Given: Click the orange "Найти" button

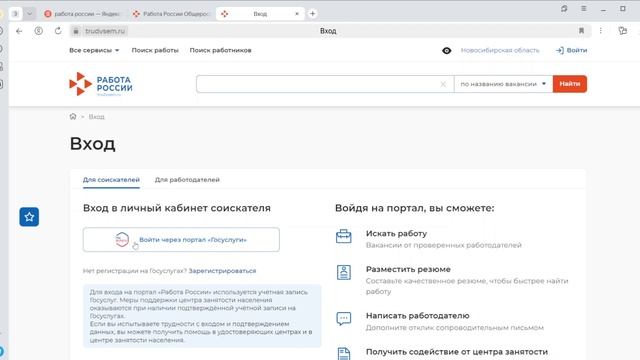Looking at the screenshot, I should (x=570, y=84).
